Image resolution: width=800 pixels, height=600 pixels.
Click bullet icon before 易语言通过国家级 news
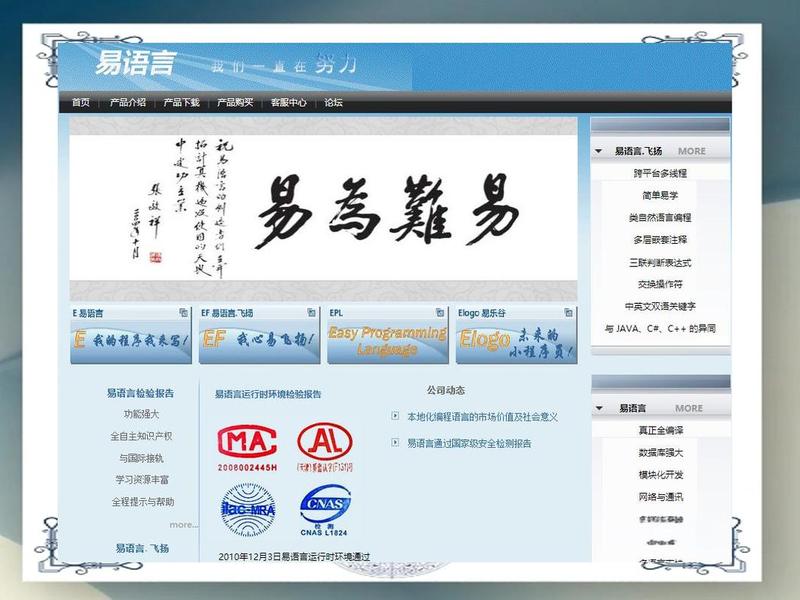(x=395, y=442)
